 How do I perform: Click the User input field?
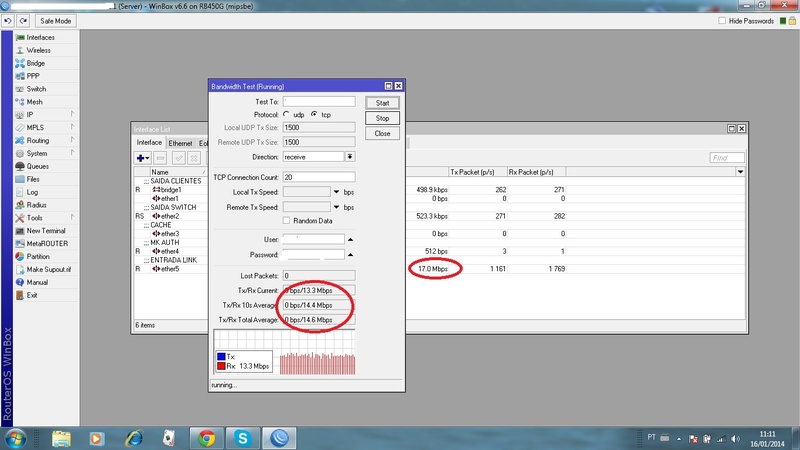pyautogui.click(x=313, y=239)
